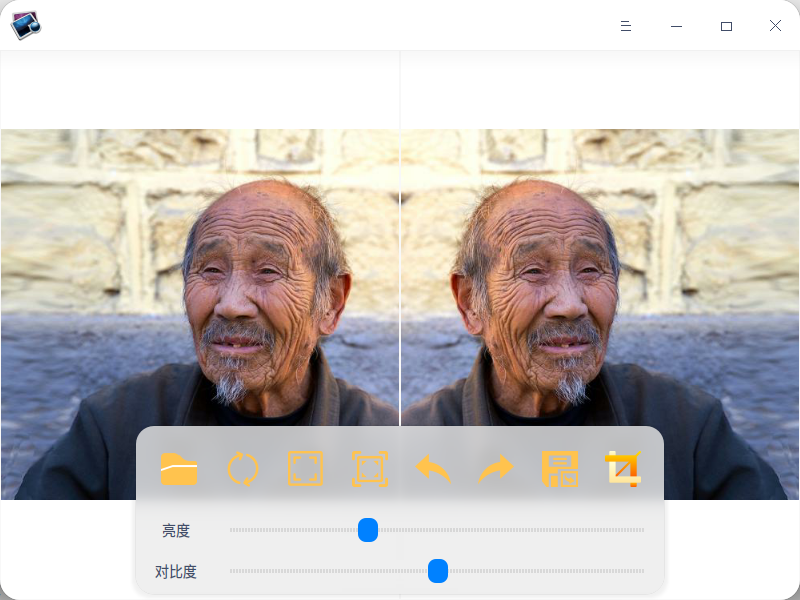Click the rotate/refresh circular arrows icon
The height and width of the screenshot is (600, 800).
pos(242,469)
